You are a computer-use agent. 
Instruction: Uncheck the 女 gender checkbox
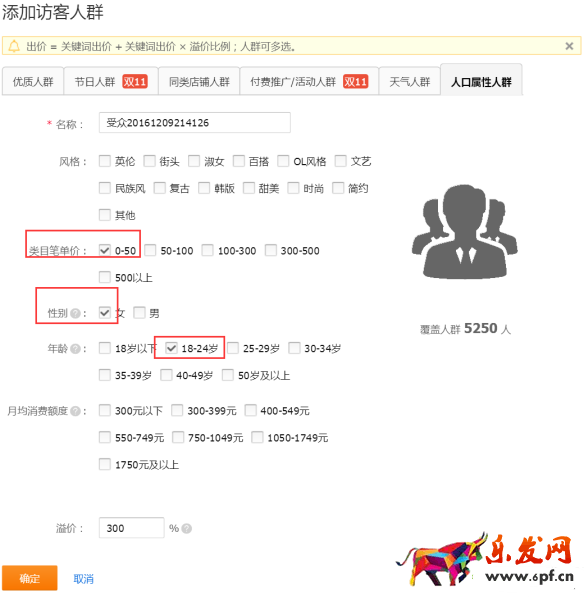pos(105,313)
